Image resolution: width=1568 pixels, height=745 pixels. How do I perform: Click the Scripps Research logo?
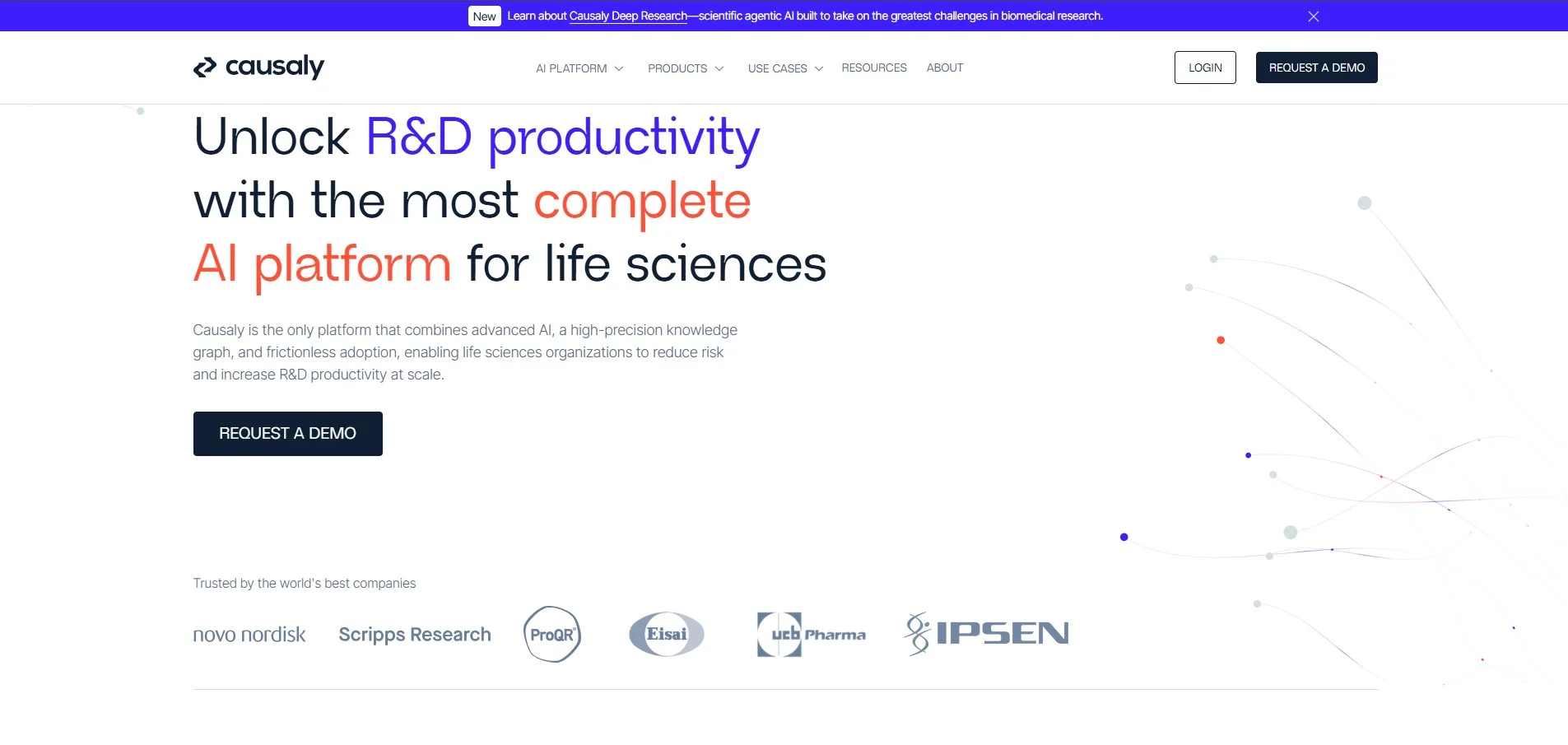414,635
